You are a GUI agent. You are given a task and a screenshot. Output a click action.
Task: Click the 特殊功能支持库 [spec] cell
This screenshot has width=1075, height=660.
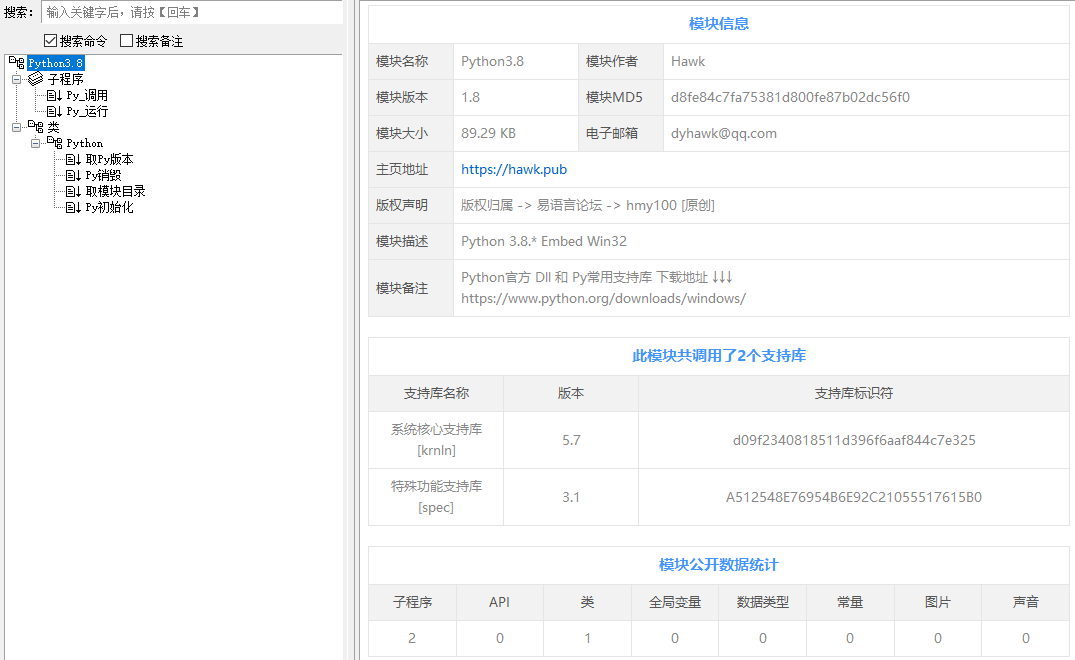[x=436, y=497]
